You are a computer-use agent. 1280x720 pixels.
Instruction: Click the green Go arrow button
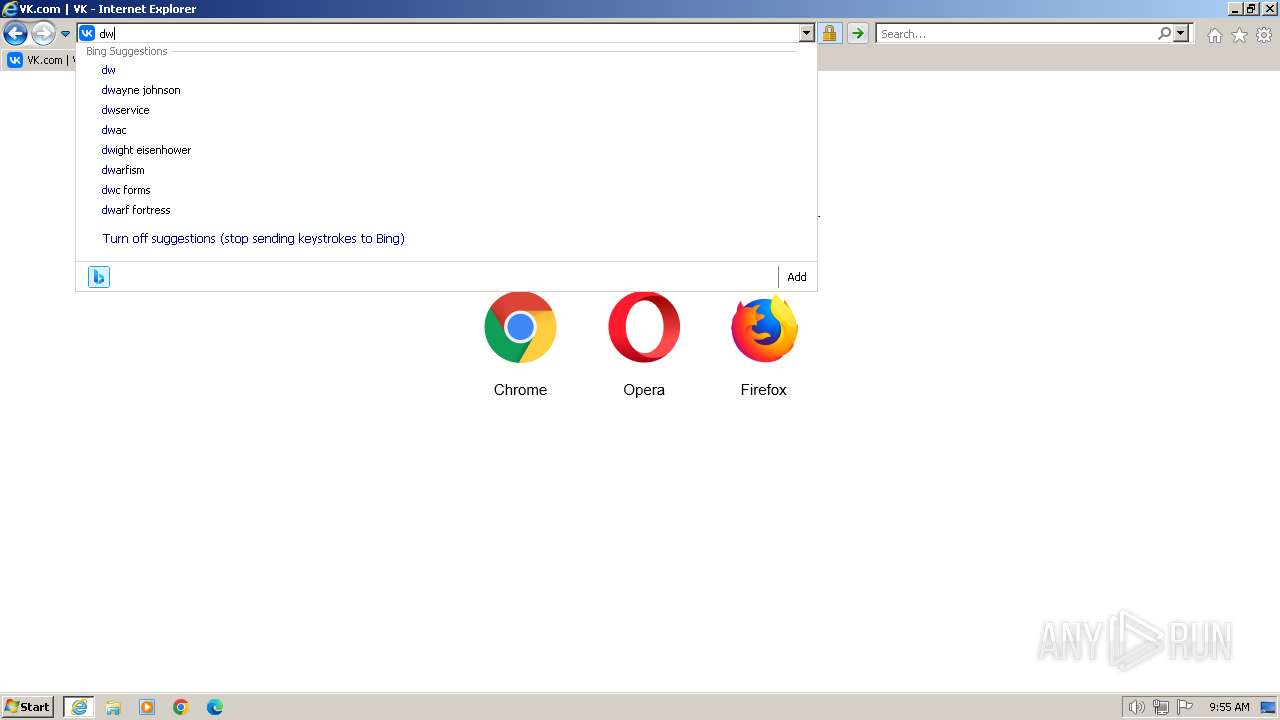pos(857,33)
